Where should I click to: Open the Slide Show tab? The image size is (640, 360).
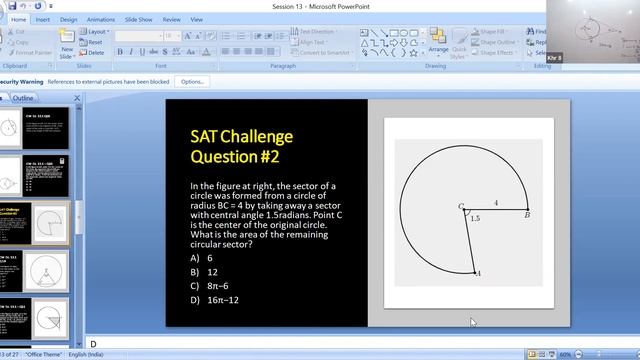pos(138,20)
